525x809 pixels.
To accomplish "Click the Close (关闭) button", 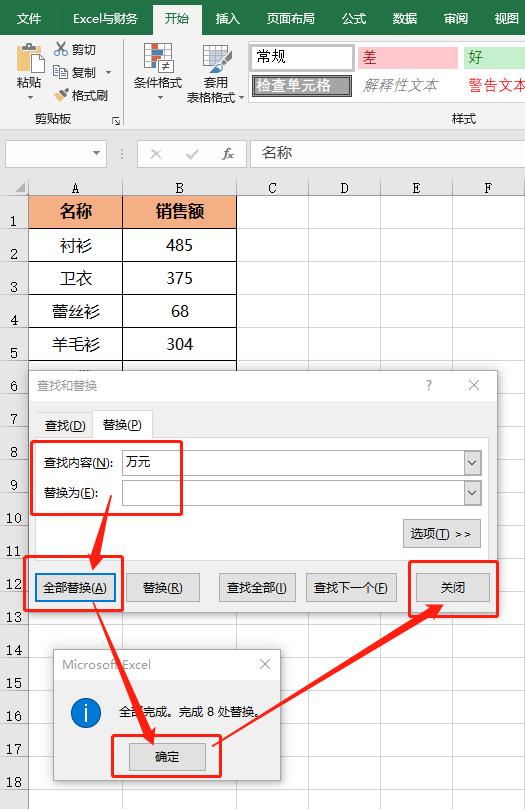I will tap(453, 588).
